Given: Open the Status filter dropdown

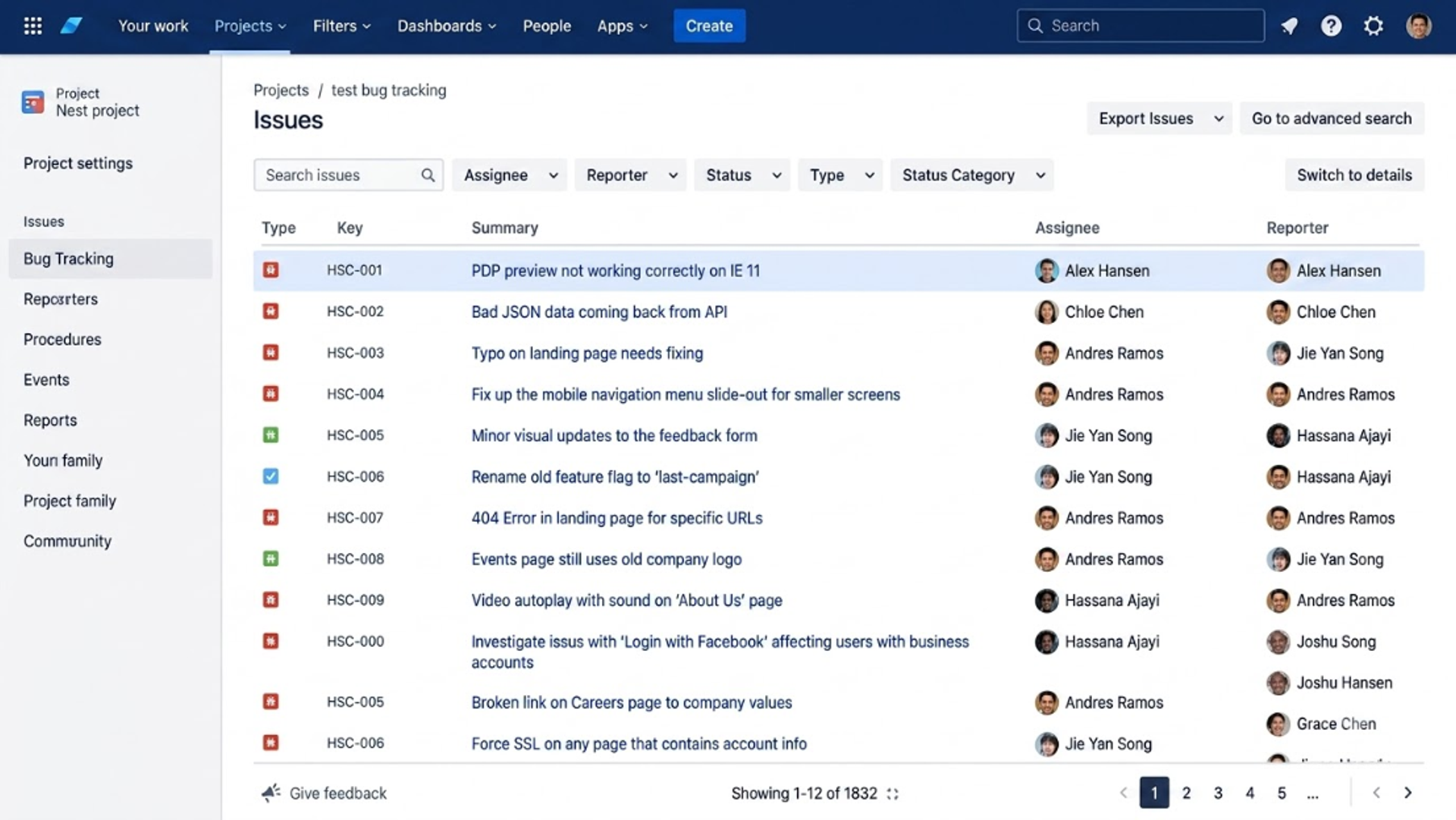Looking at the screenshot, I should 742,175.
